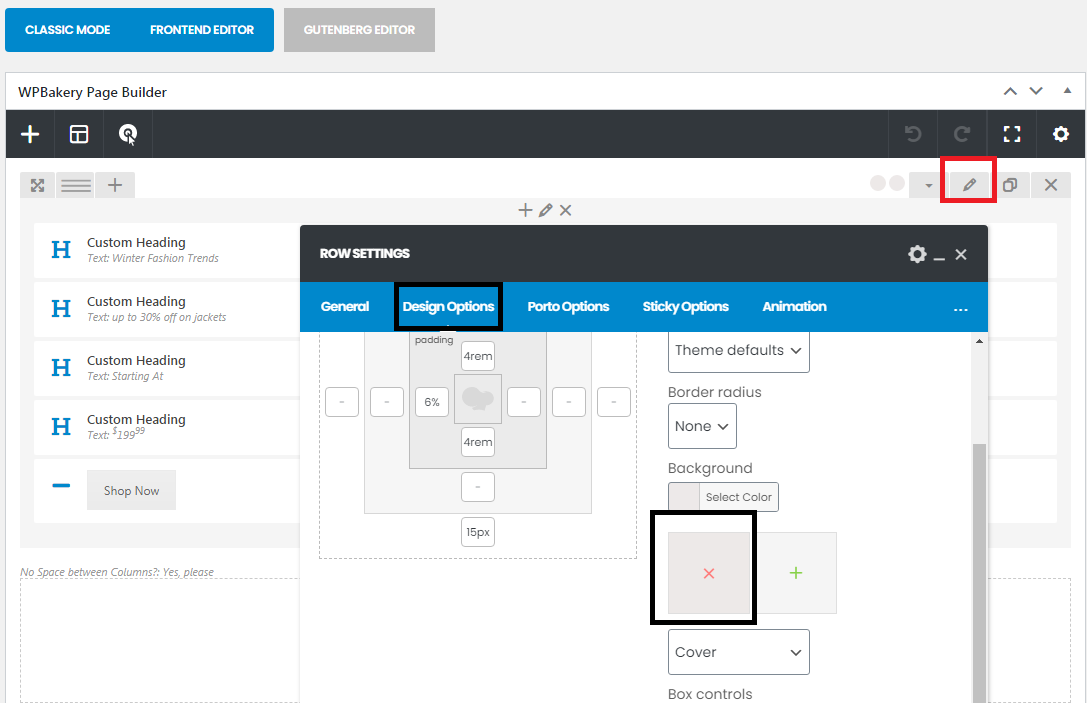The image size is (1087, 703).
Task: Edit the column with small pencil icon
Action: 546,210
